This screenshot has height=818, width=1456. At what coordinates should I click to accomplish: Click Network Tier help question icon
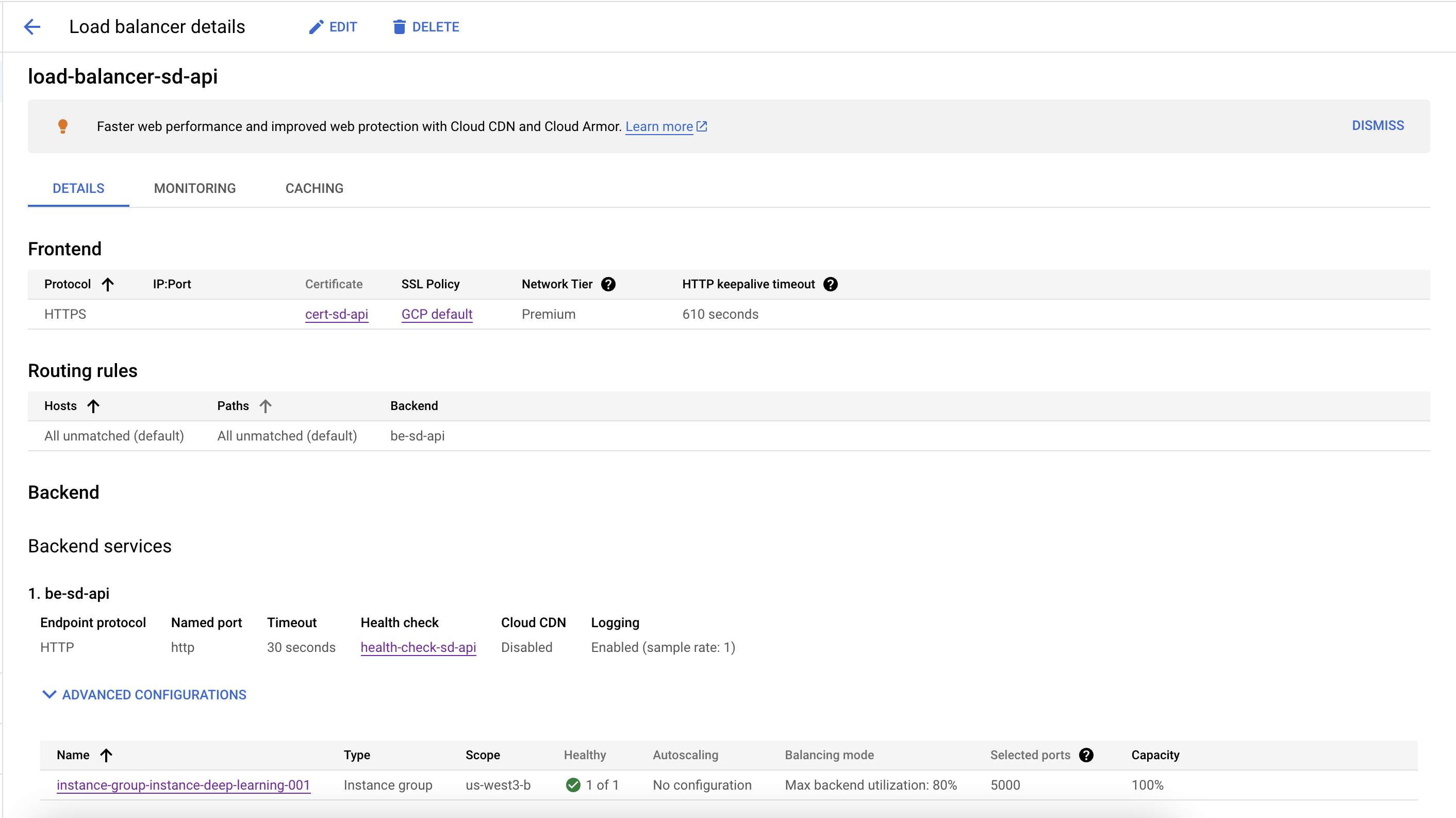click(x=608, y=284)
